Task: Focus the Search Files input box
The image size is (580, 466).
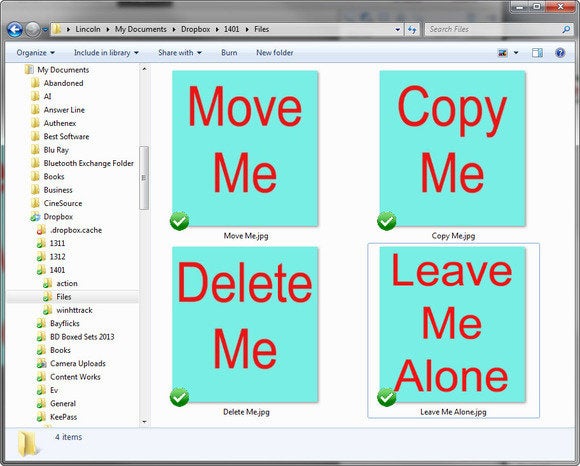Action: pos(499,29)
